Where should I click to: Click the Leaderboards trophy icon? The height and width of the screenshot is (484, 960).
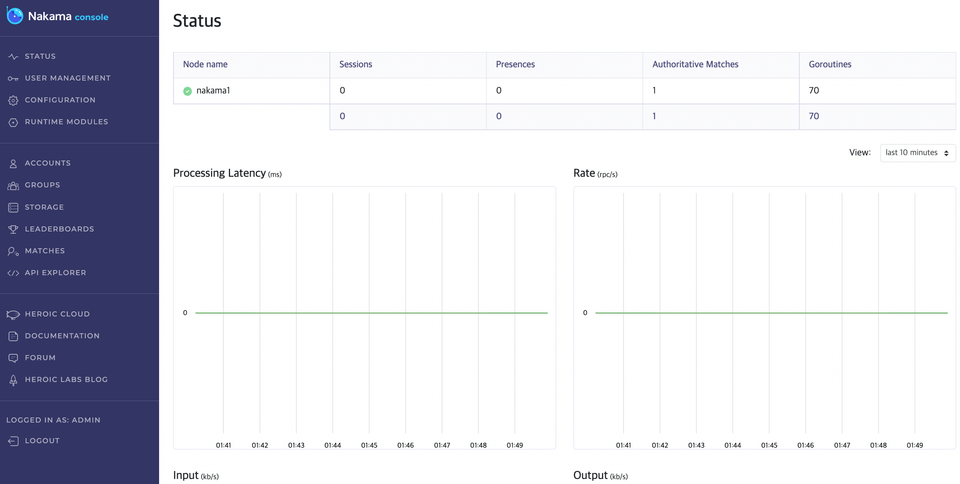(13, 229)
